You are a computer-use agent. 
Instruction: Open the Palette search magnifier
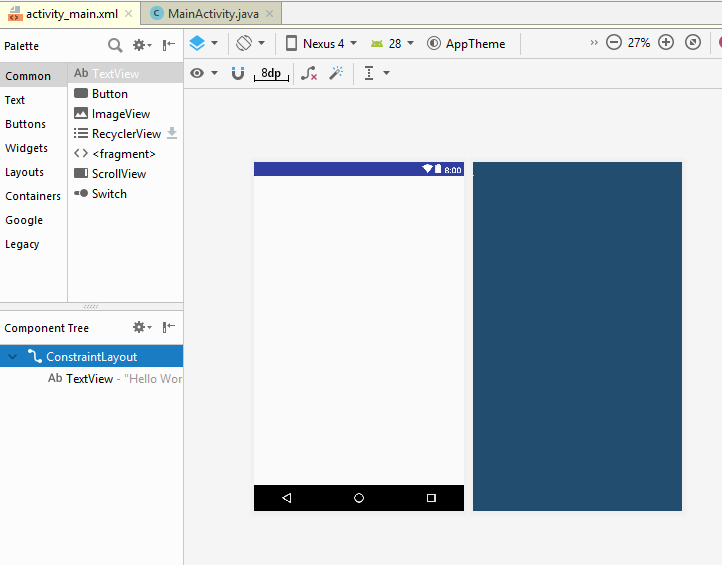pos(115,45)
